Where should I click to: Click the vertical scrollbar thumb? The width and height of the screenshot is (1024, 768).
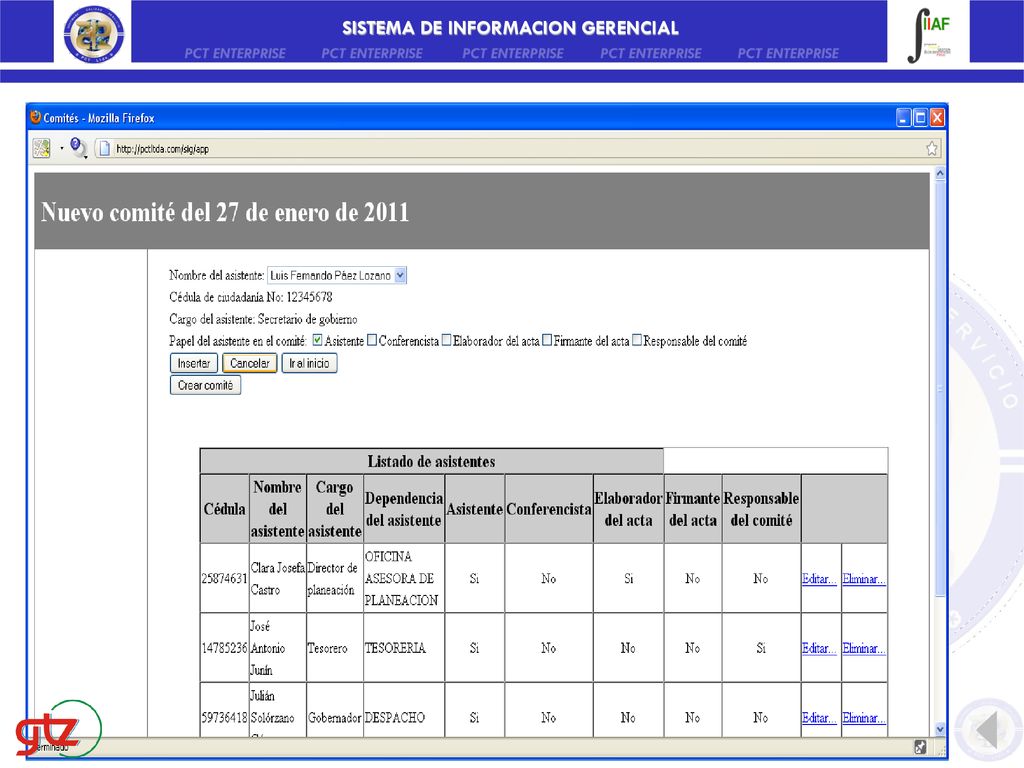tap(940, 388)
